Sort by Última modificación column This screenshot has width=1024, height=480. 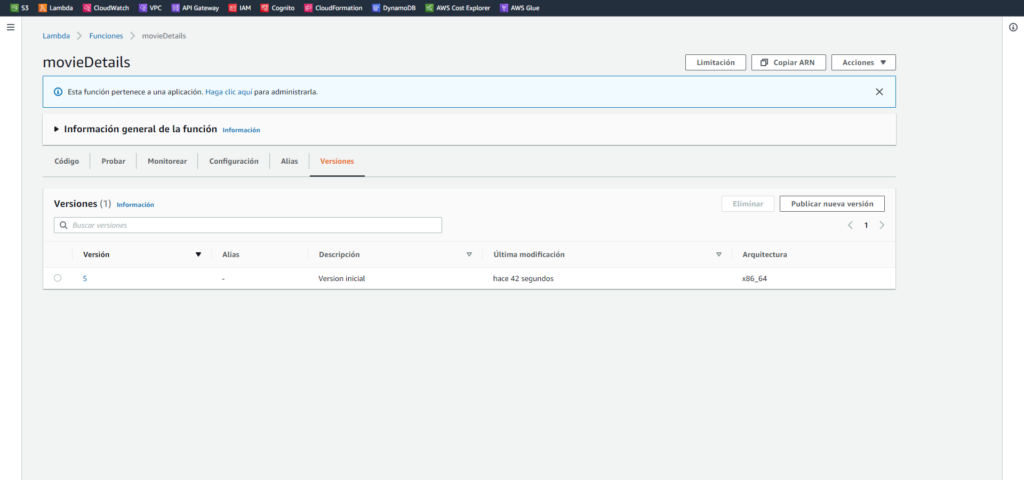tap(718, 255)
